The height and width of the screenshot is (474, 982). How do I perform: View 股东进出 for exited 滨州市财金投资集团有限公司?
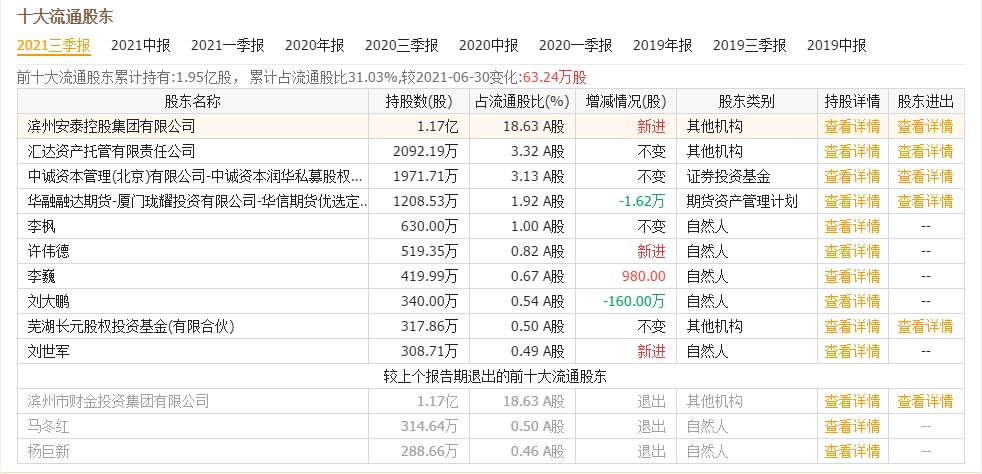pyautogui.click(x=925, y=401)
